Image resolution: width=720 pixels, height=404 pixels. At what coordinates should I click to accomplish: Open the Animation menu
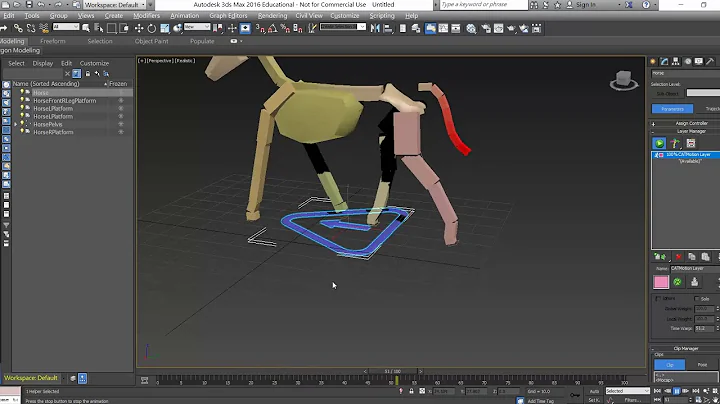click(x=185, y=16)
